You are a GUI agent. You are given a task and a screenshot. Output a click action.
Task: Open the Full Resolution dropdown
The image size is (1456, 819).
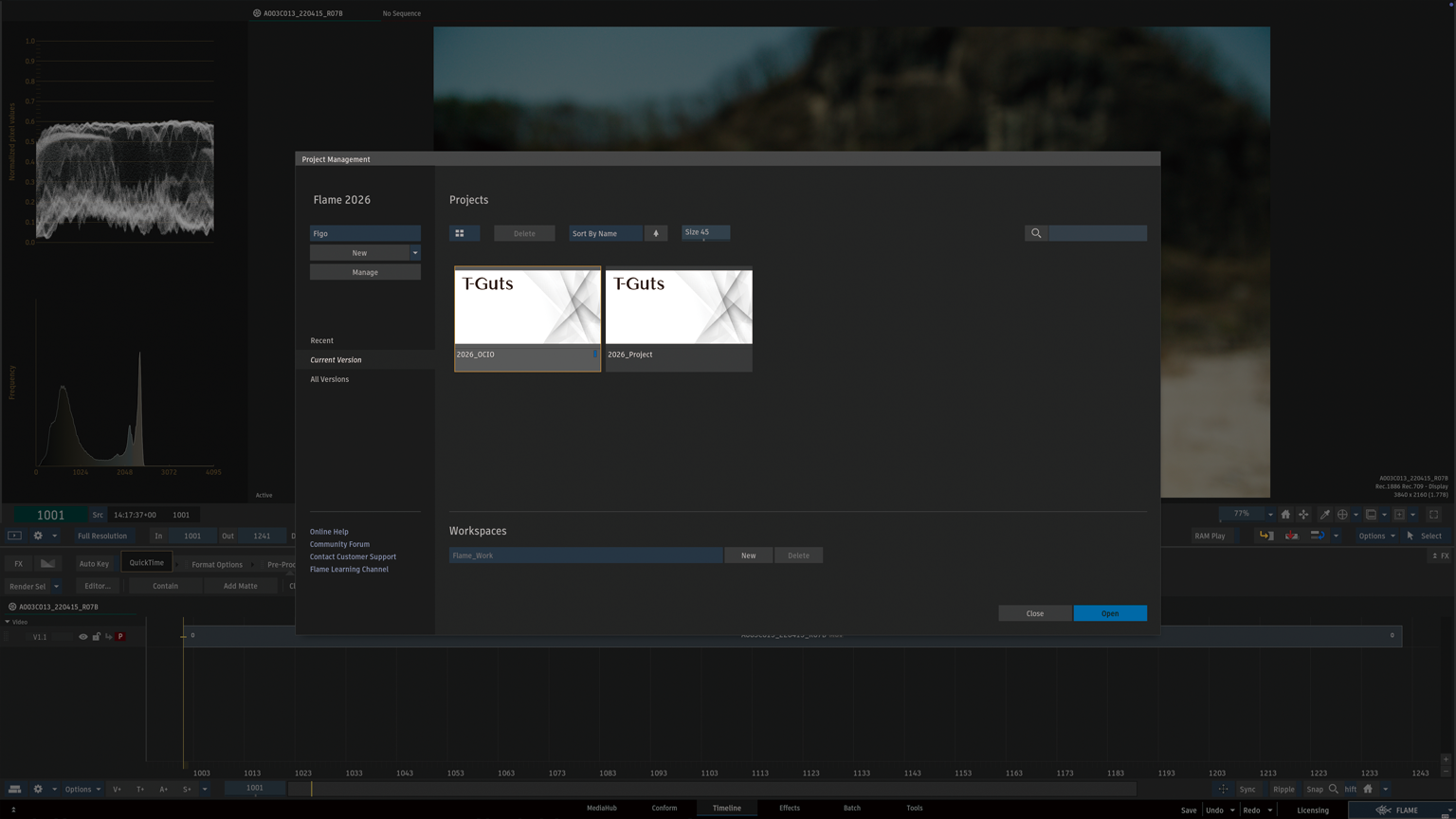coord(102,536)
